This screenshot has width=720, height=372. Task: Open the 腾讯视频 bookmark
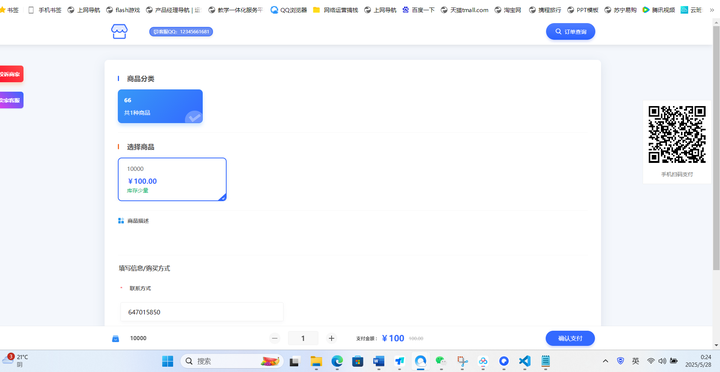point(659,10)
